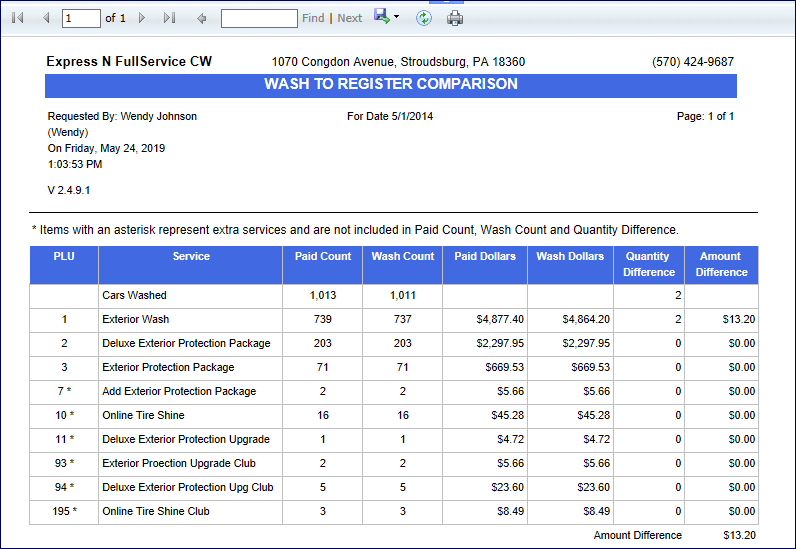Click the previous page arrow

45,18
